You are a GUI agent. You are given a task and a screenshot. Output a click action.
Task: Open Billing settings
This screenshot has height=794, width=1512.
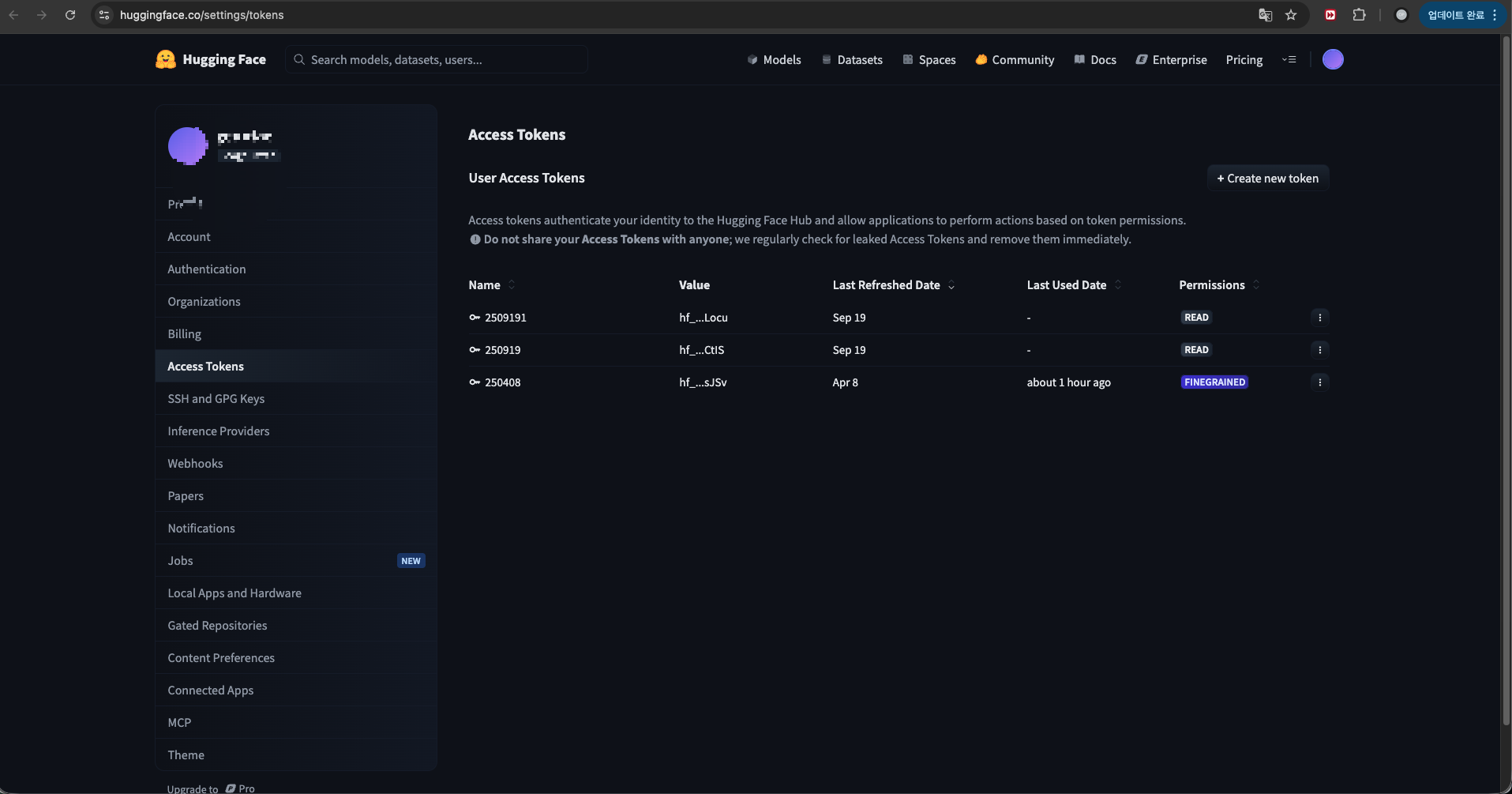[x=296, y=334]
